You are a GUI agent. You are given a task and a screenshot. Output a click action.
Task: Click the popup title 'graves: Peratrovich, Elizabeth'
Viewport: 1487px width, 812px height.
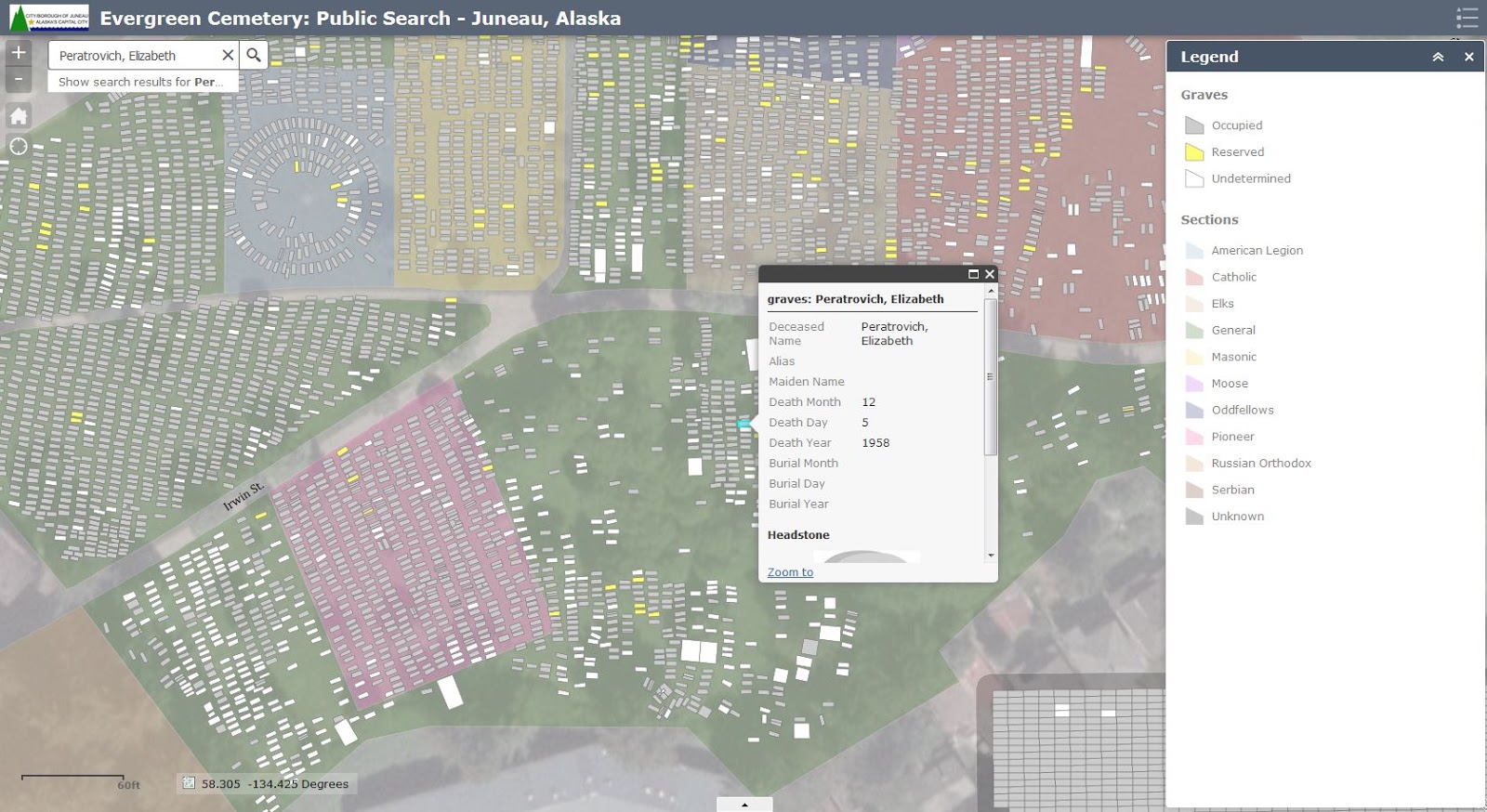855,299
